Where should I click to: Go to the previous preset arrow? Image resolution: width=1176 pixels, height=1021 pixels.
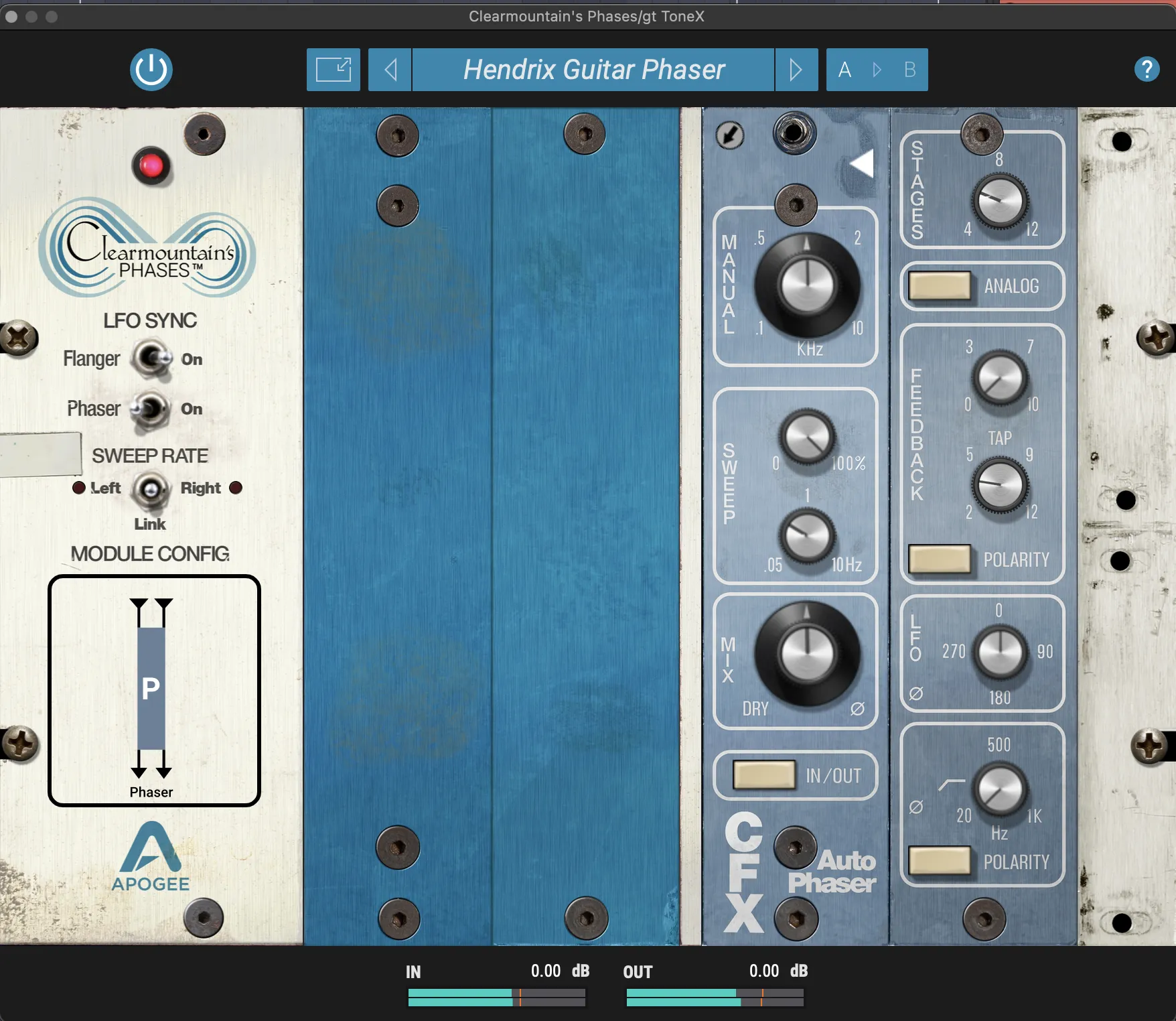(x=390, y=70)
